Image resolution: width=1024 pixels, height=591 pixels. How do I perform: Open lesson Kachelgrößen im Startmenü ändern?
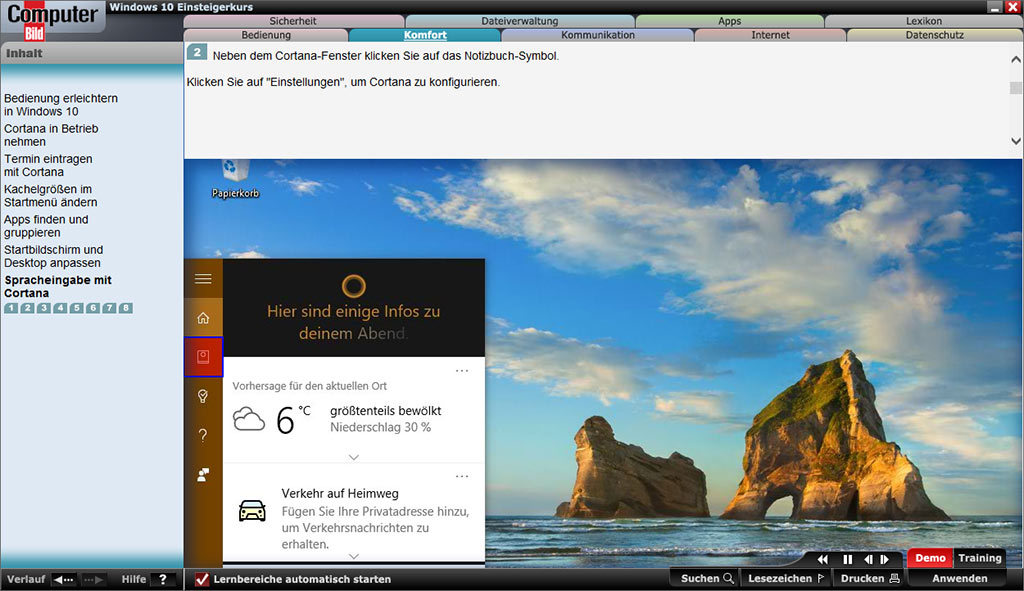[x=50, y=196]
